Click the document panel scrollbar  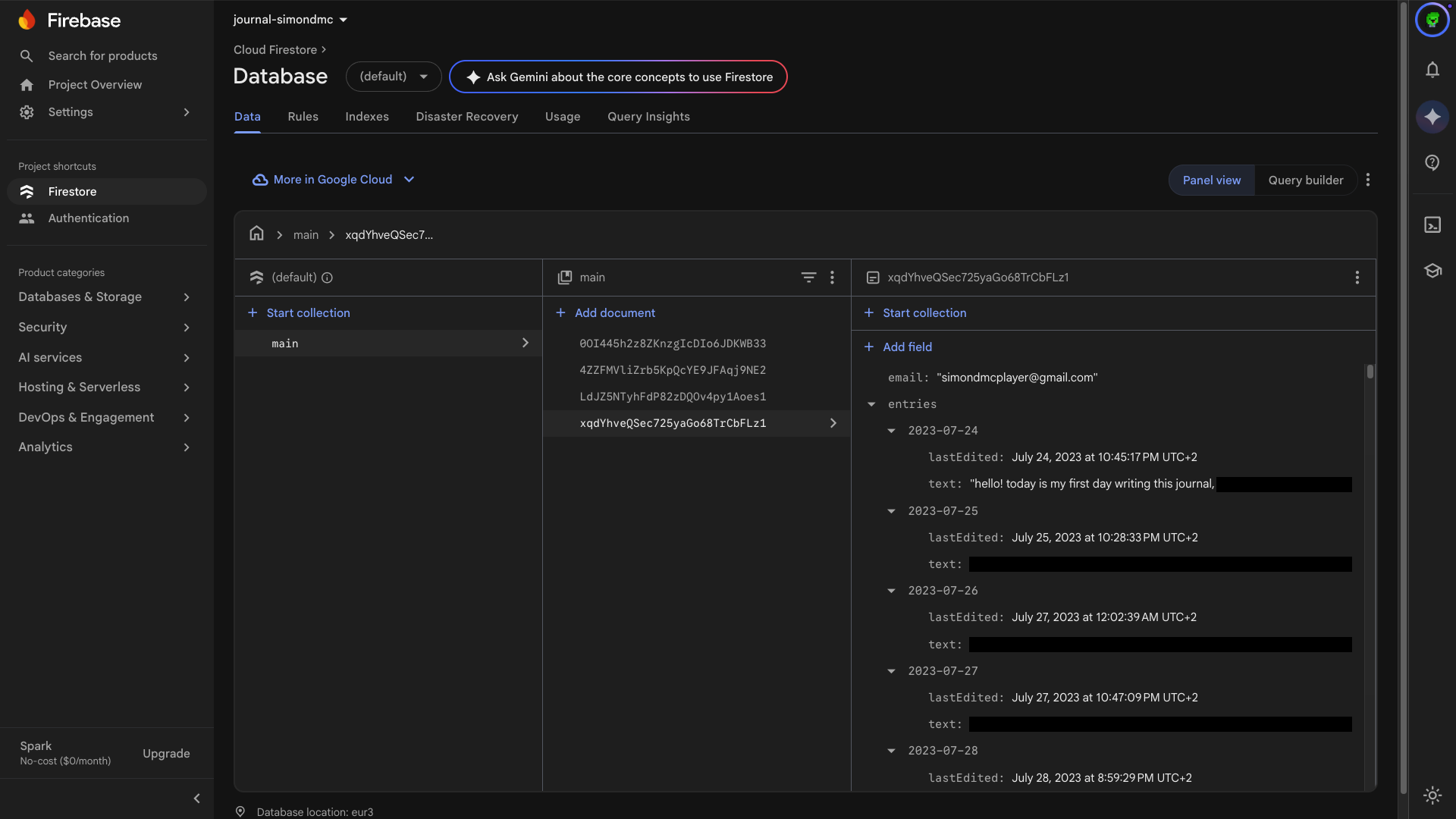click(x=1370, y=372)
